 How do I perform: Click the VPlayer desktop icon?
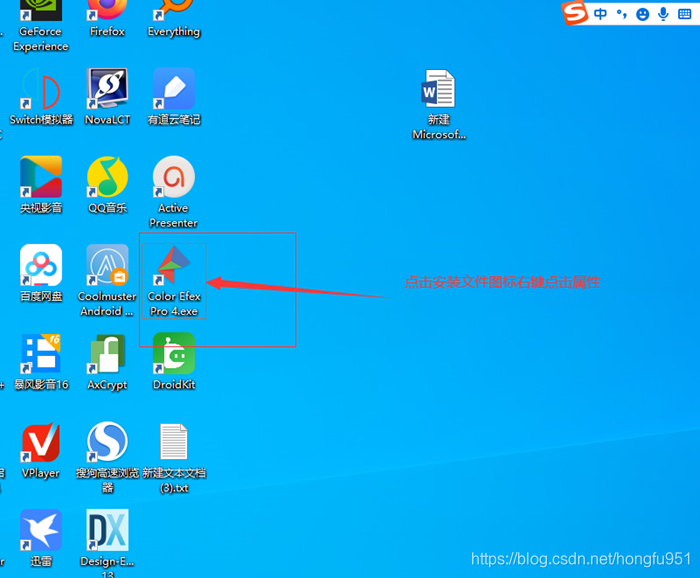(41, 450)
